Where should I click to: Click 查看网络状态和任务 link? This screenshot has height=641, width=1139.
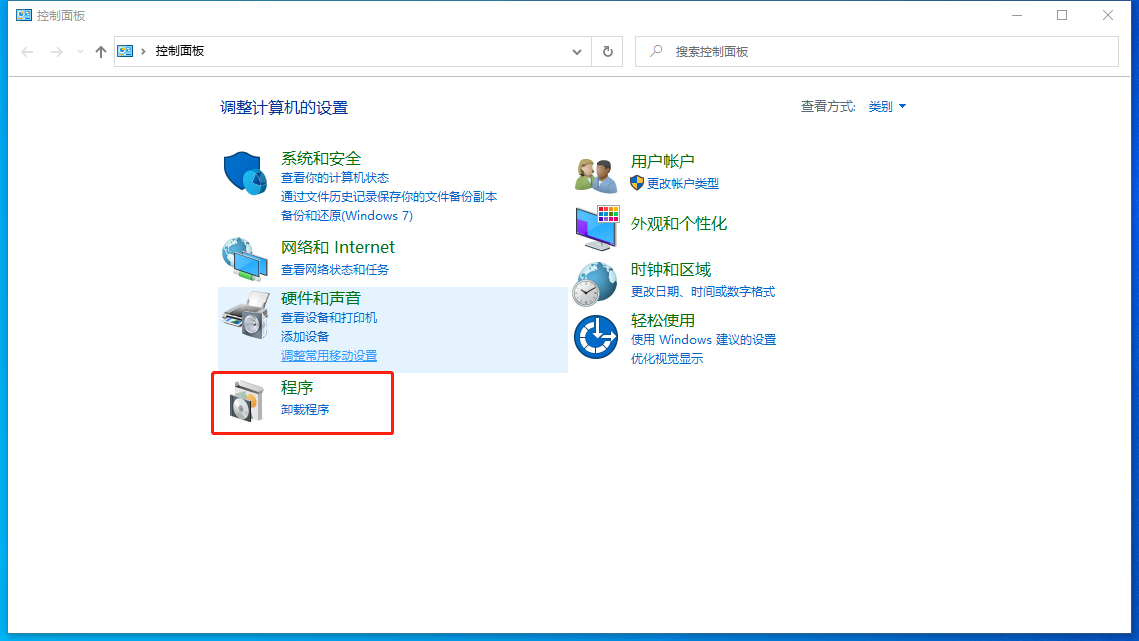[335, 270]
